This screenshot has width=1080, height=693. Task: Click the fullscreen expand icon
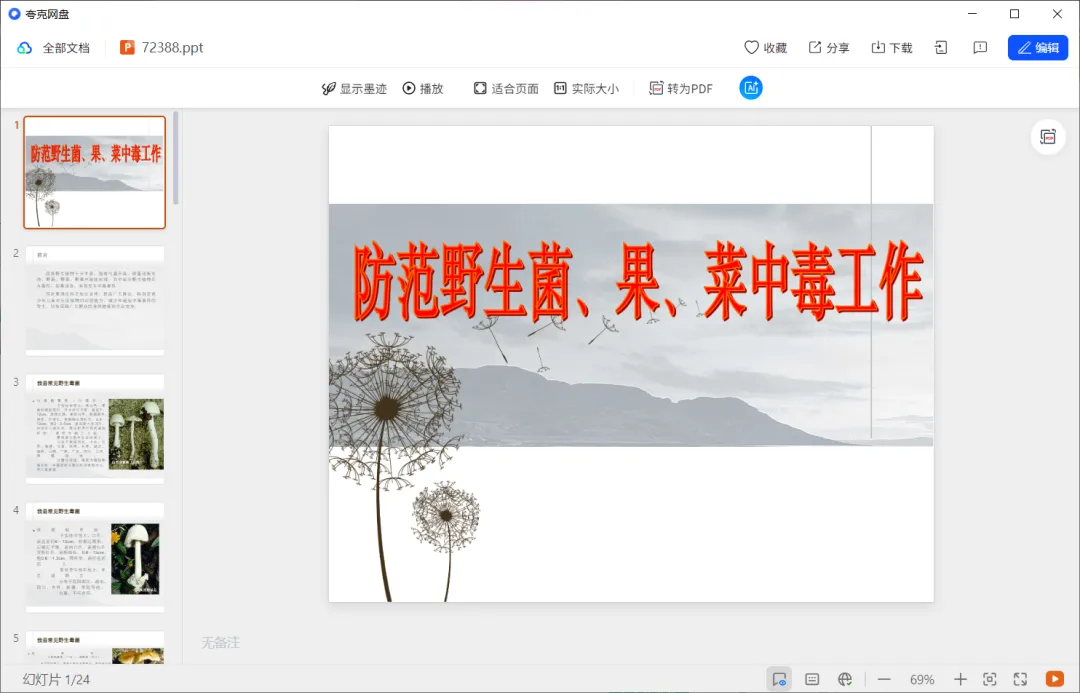(x=1020, y=679)
